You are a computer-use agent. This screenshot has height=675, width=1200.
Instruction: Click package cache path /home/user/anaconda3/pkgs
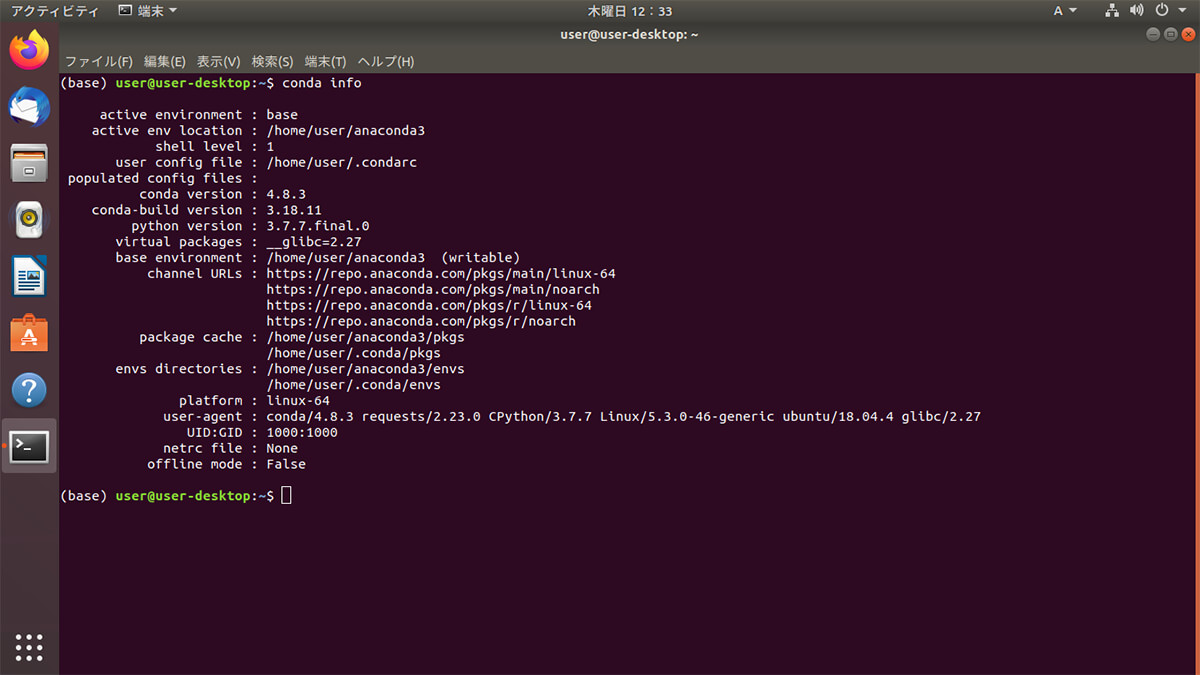(x=365, y=337)
